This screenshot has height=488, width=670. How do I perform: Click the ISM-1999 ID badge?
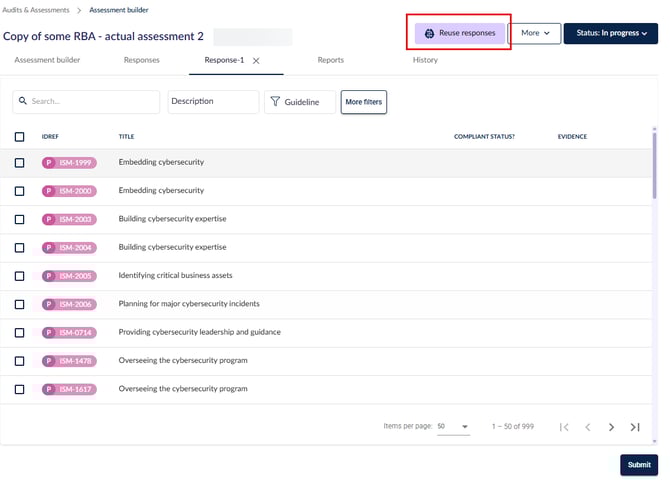[x=69, y=162]
